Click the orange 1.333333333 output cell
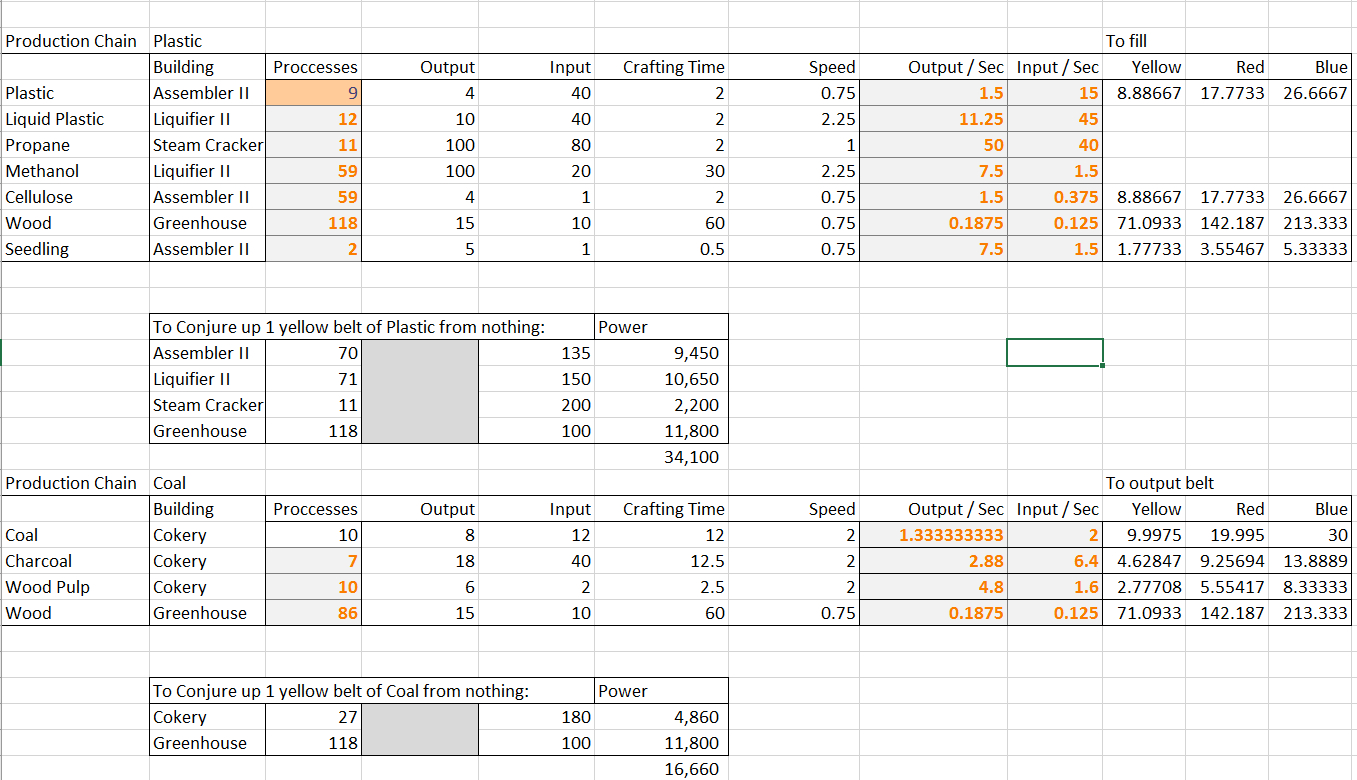Image resolution: width=1357 pixels, height=780 pixels. 936,534
